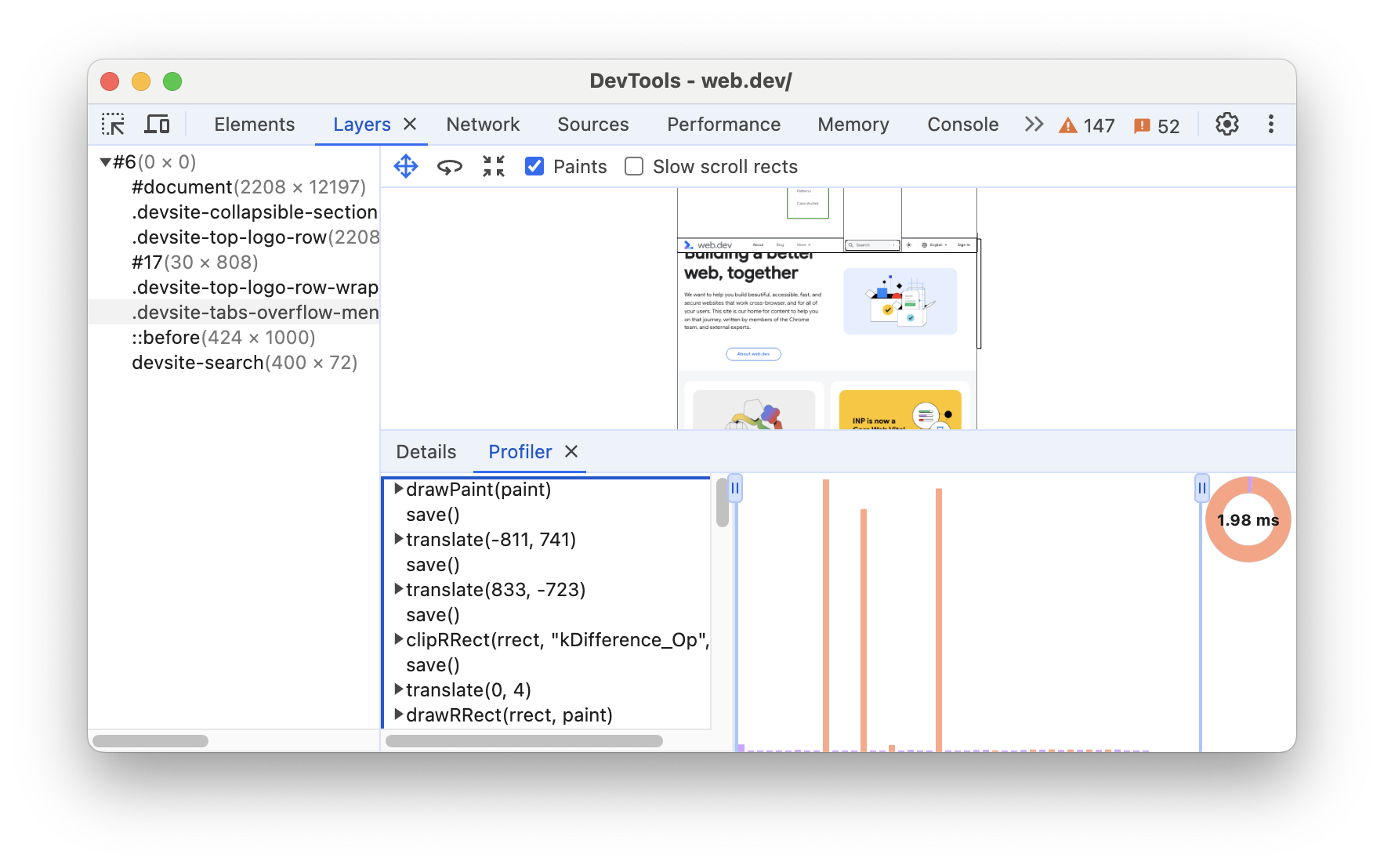Image resolution: width=1384 pixels, height=868 pixels.
Task: Expand the clipRRect command details
Action: 399,639
